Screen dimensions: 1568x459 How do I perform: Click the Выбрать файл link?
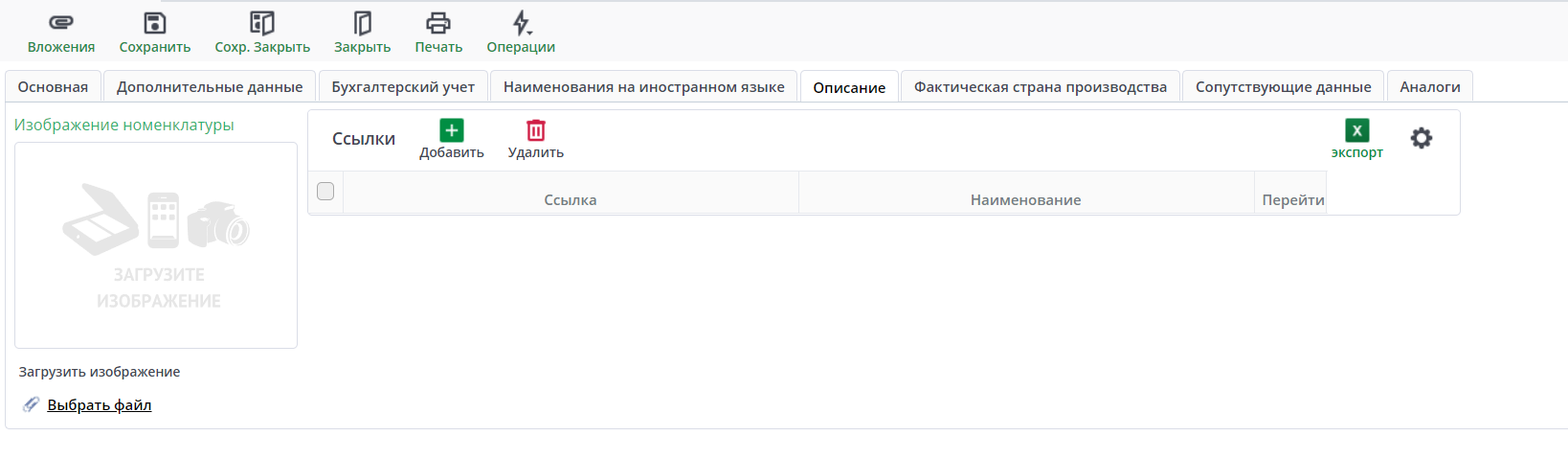[100, 405]
